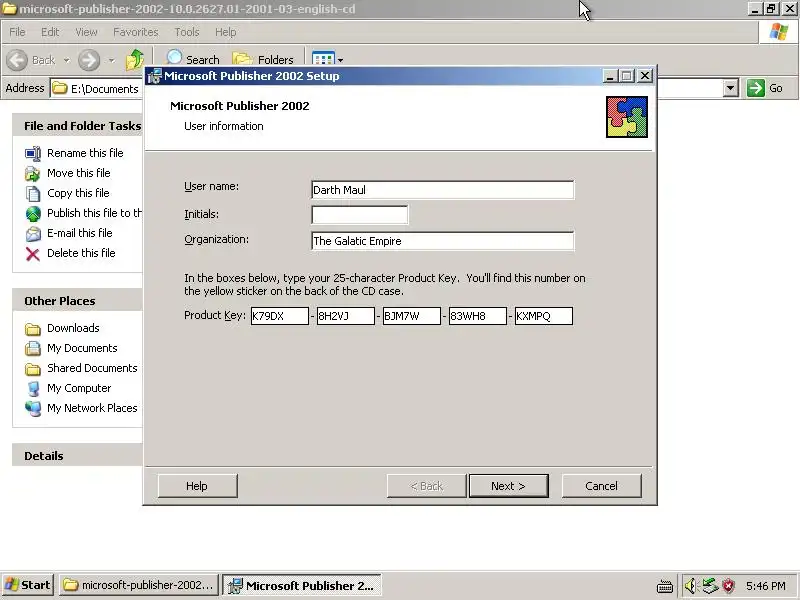Open the File menu in Explorer
800x600 pixels.
tap(17, 32)
